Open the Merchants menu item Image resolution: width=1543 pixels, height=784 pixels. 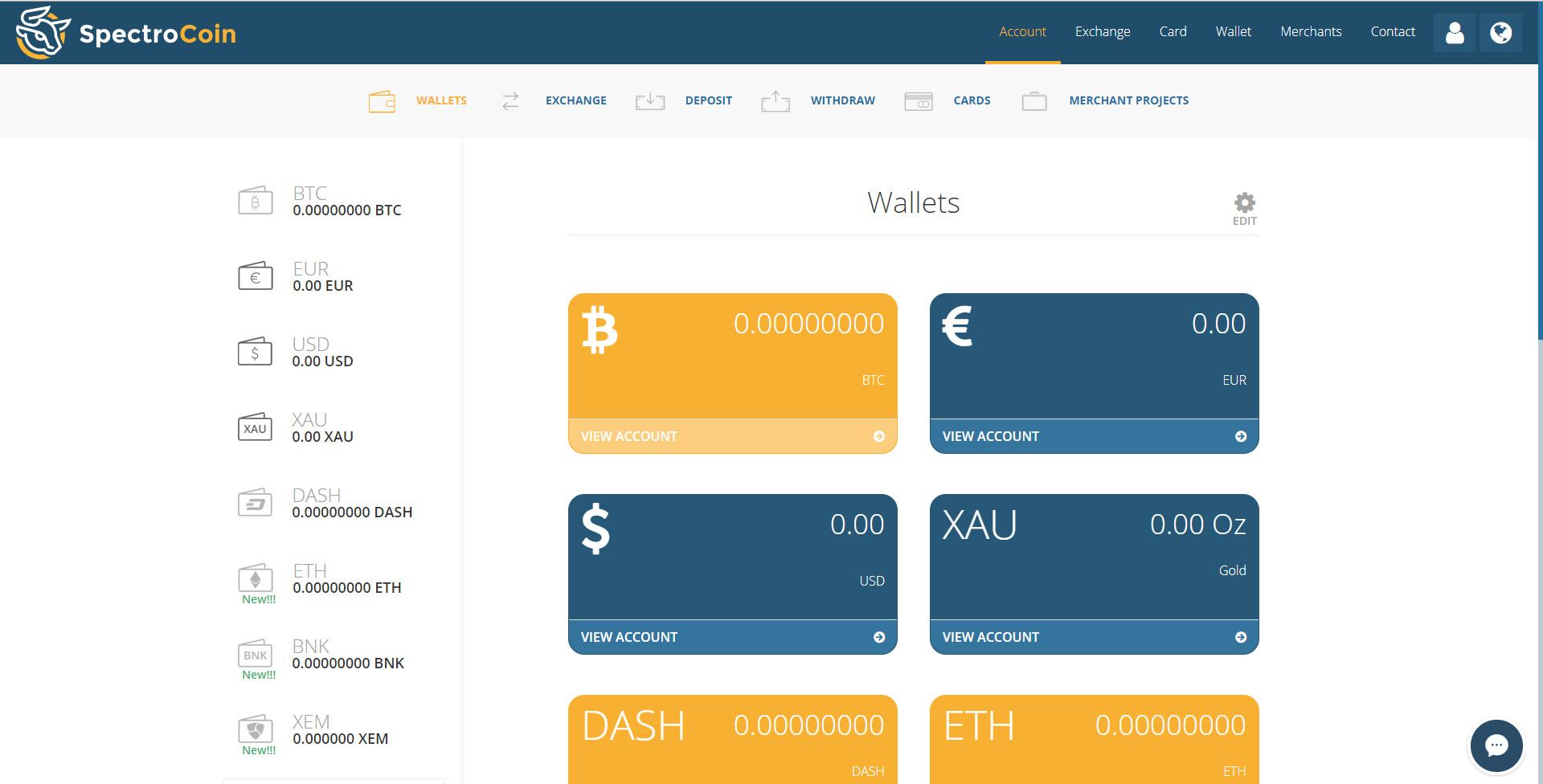tap(1311, 32)
